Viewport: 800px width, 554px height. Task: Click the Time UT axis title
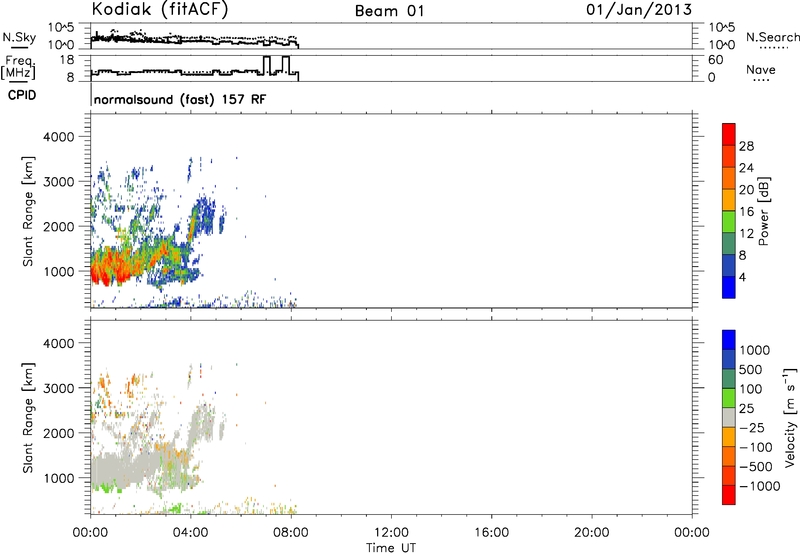point(391,548)
